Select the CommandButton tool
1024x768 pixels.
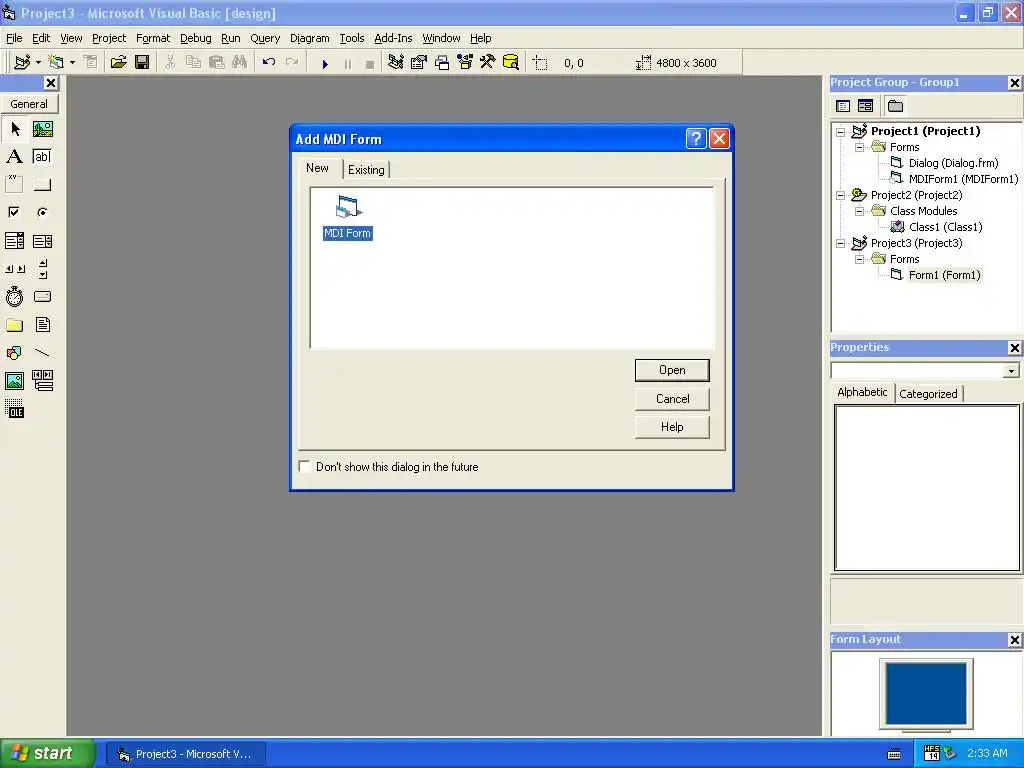click(x=42, y=185)
